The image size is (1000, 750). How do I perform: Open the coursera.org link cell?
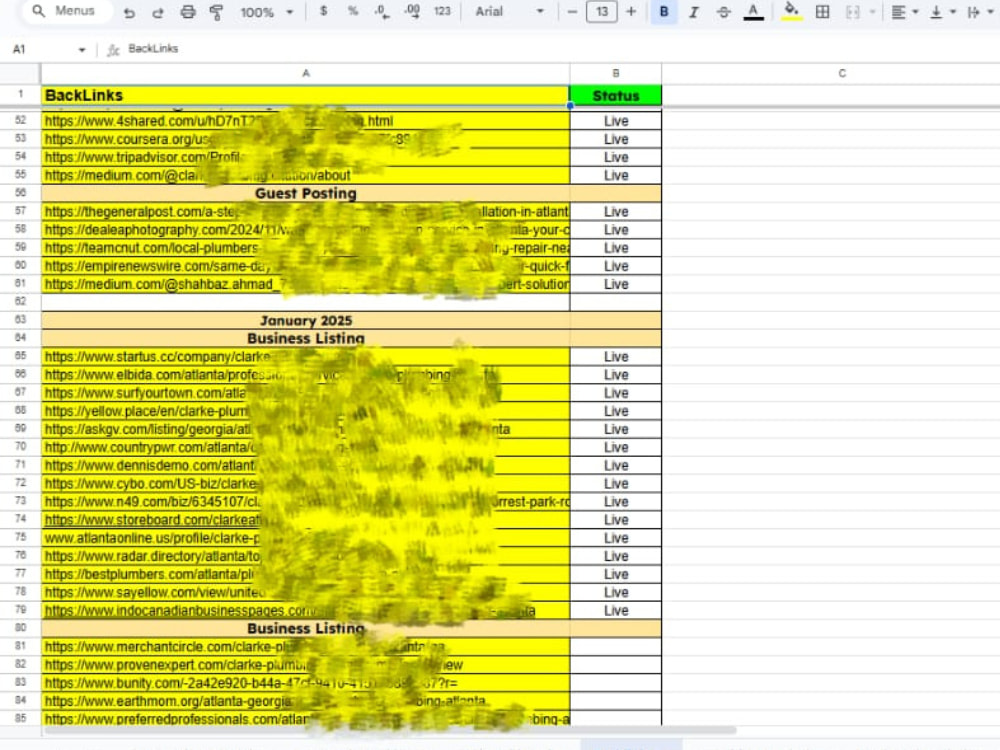(305, 139)
